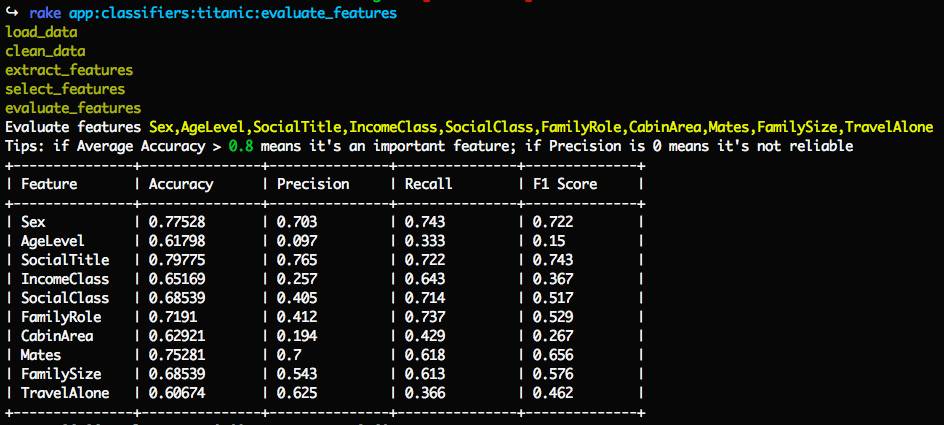Click the rake evaluate_features command text
This screenshot has height=425, width=944.
(213, 13)
